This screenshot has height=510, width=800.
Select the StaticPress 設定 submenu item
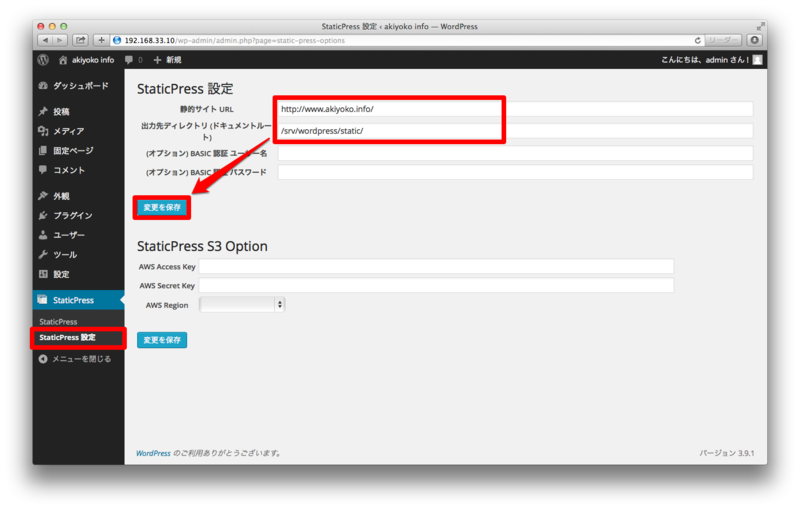tap(67, 338)
